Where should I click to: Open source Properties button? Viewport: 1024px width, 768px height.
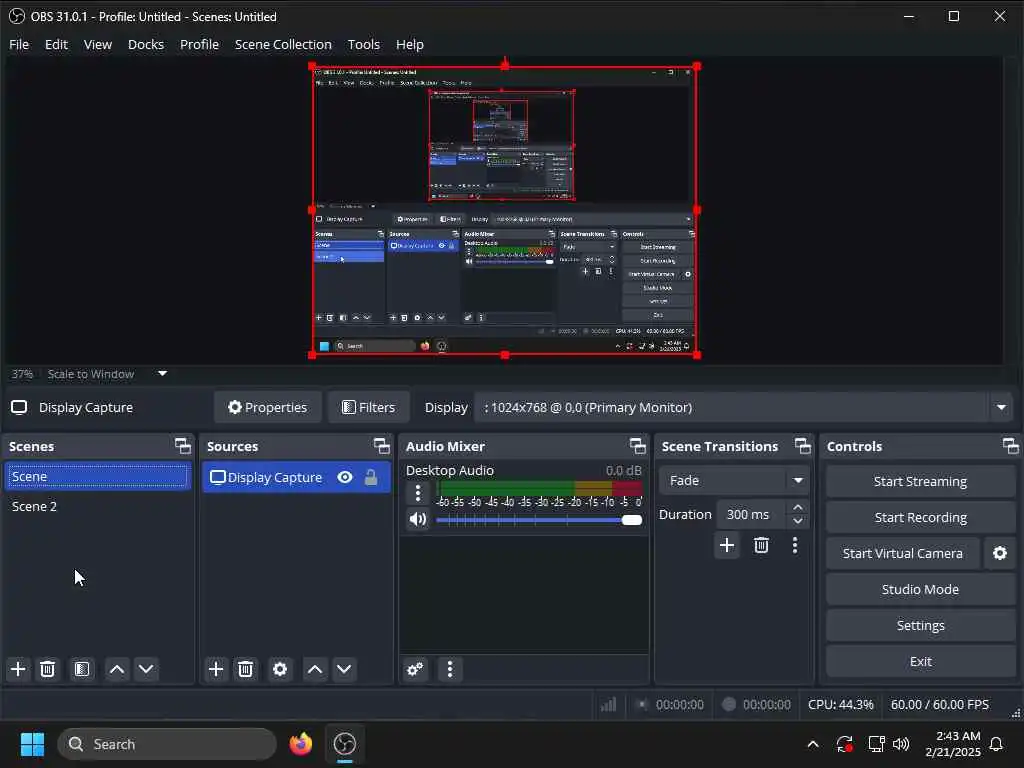pyautogui.click(x=268, y=408)
